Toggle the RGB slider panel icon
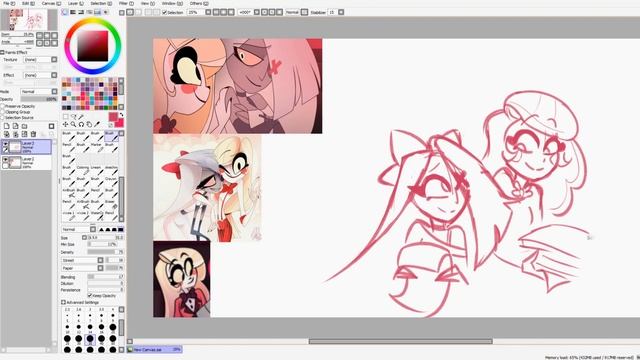Screen dimensions: 640x360 pyautogui.click(x=73, y=12)
